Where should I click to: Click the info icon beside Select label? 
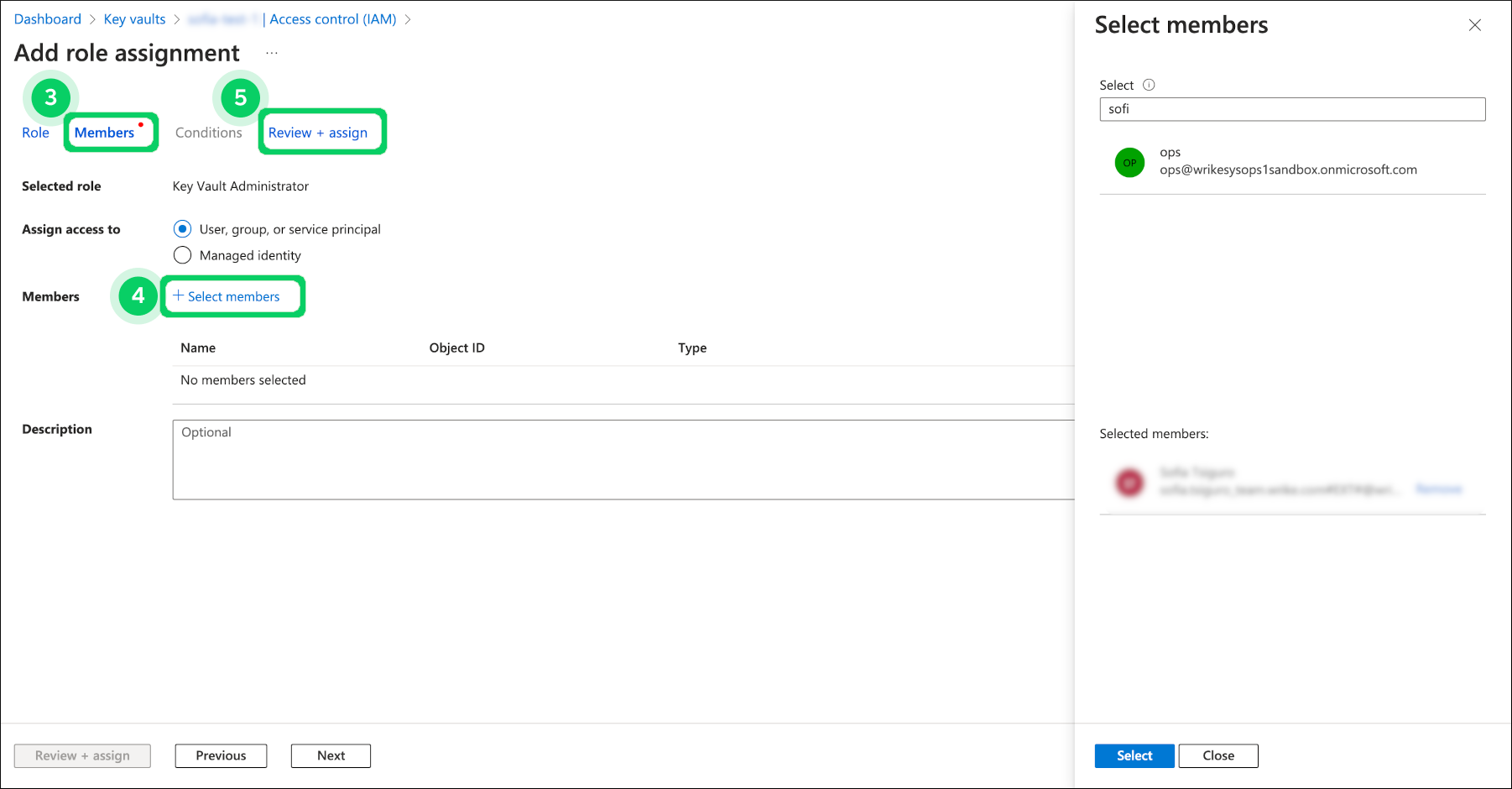pos(1149,85)
